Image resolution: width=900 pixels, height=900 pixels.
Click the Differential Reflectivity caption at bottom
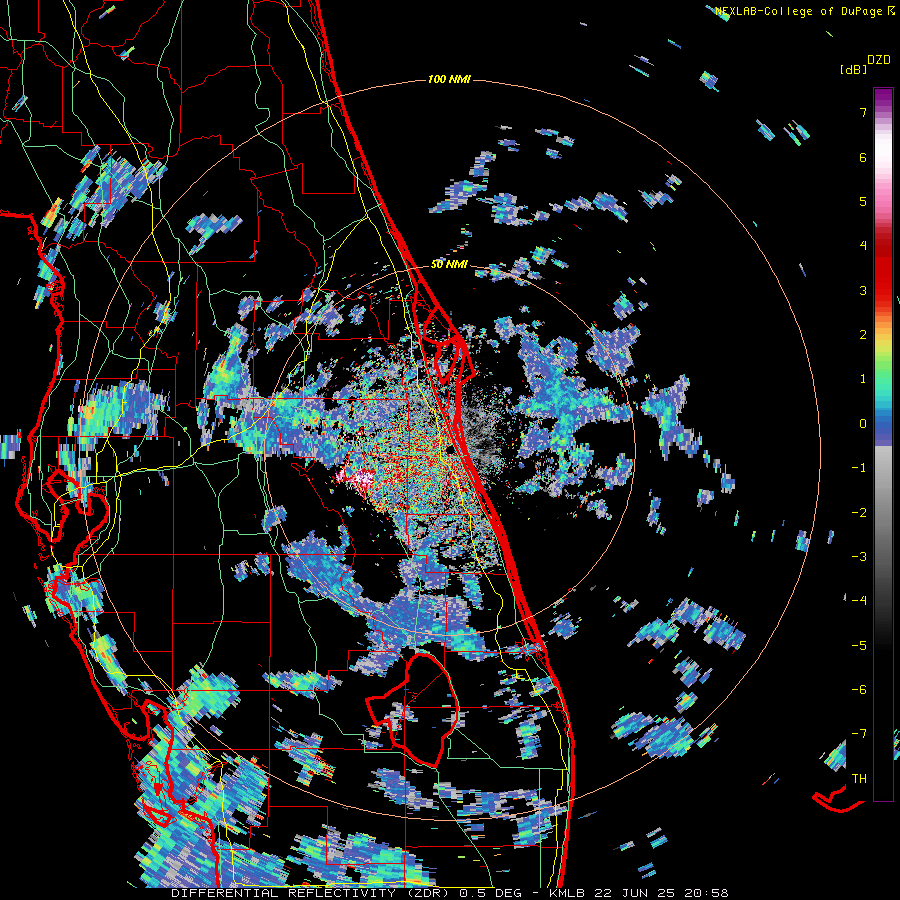tap(449, 893)
